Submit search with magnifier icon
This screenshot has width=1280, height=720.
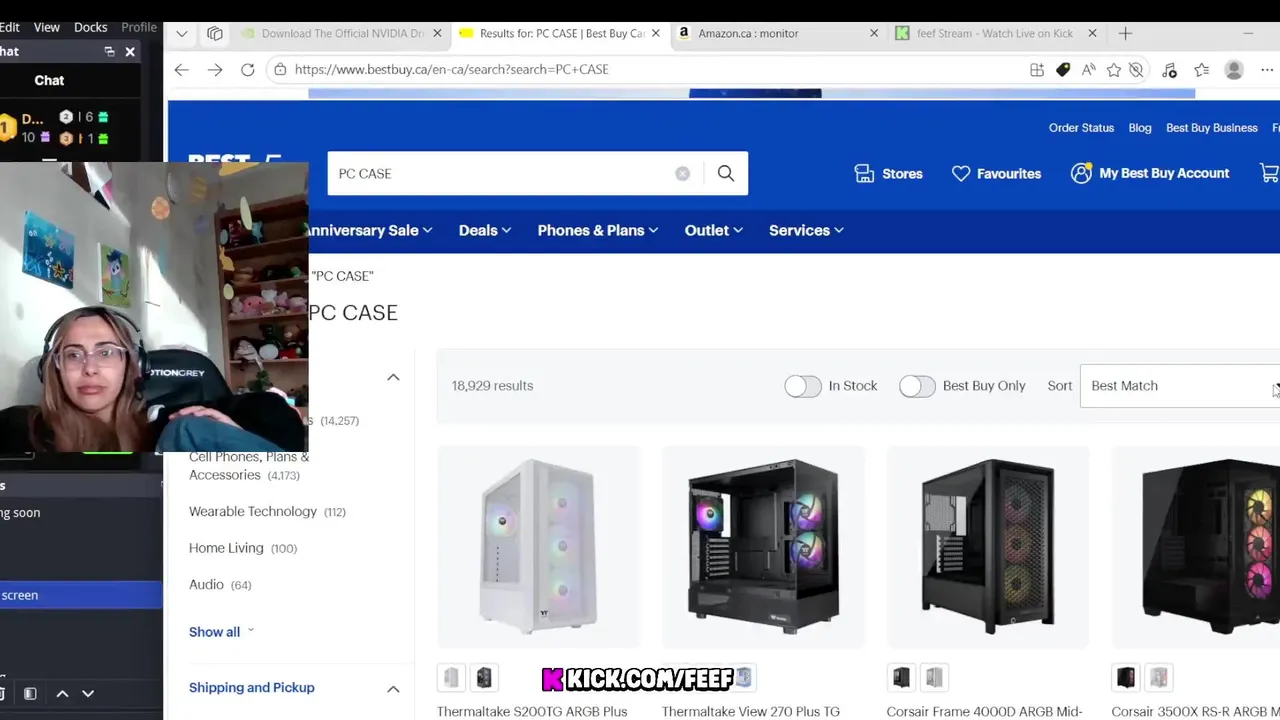coord(726,173)
